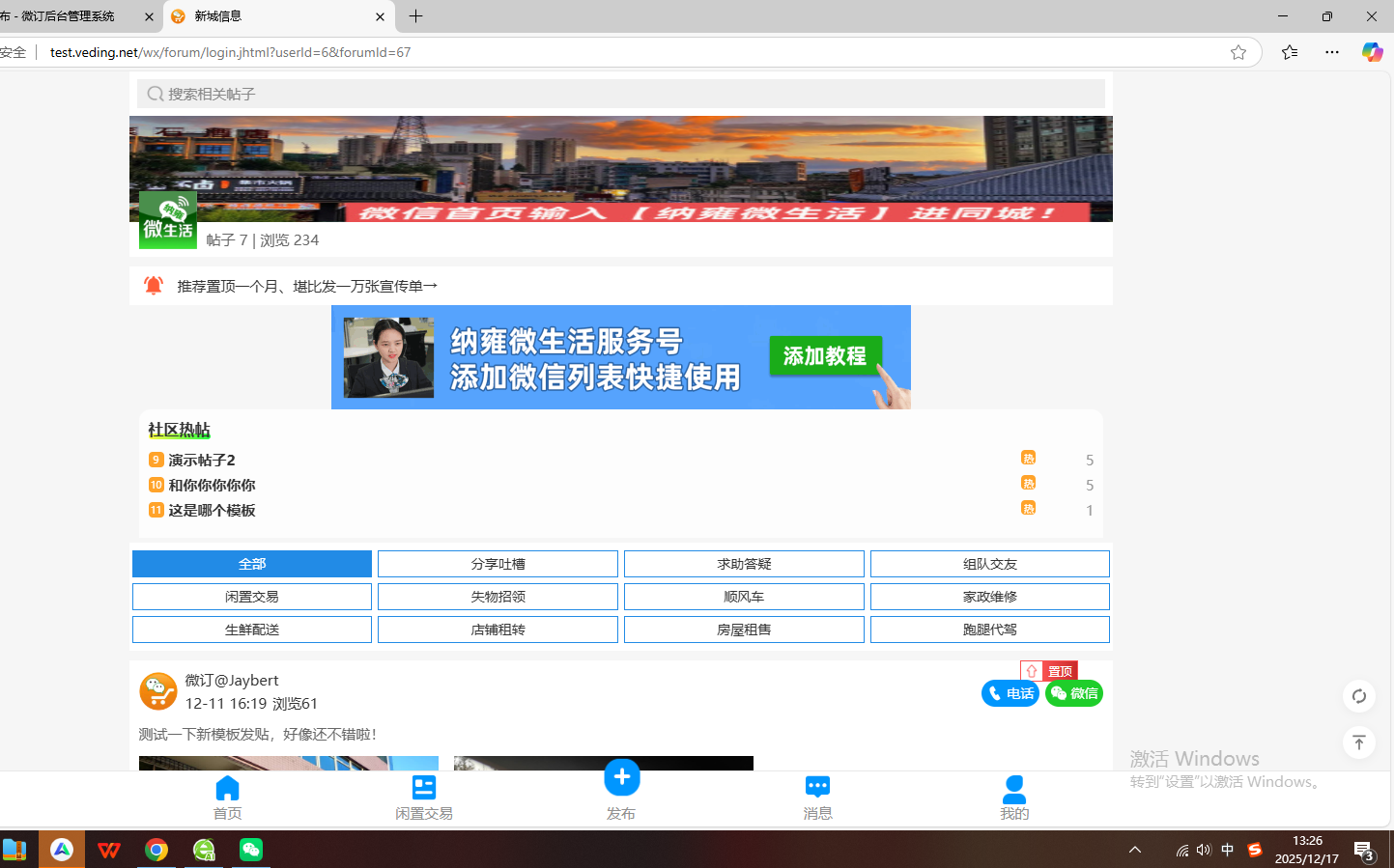Viewport: 1394px width, 868px height.
Task: Go to 我的 profile icon
Action: click(x=1013, y=789)
